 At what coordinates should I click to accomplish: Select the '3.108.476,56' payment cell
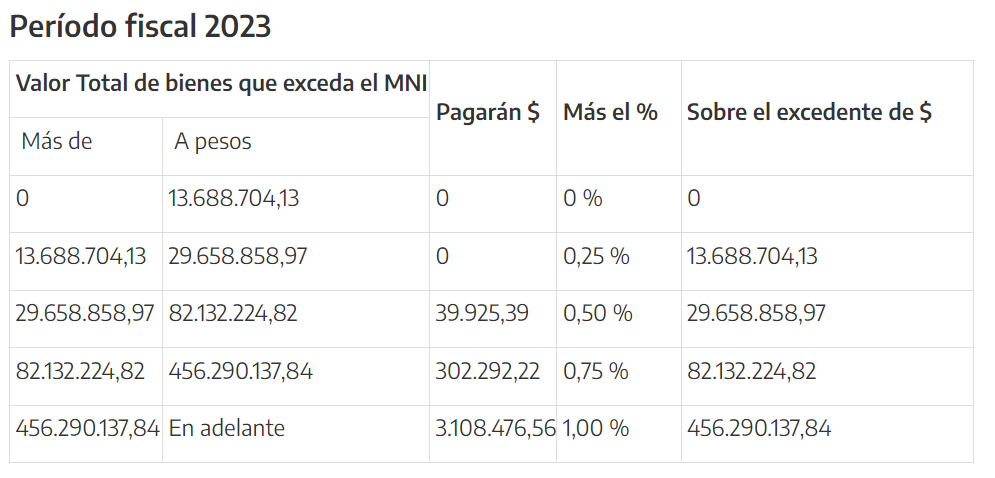tap(495, 429)
